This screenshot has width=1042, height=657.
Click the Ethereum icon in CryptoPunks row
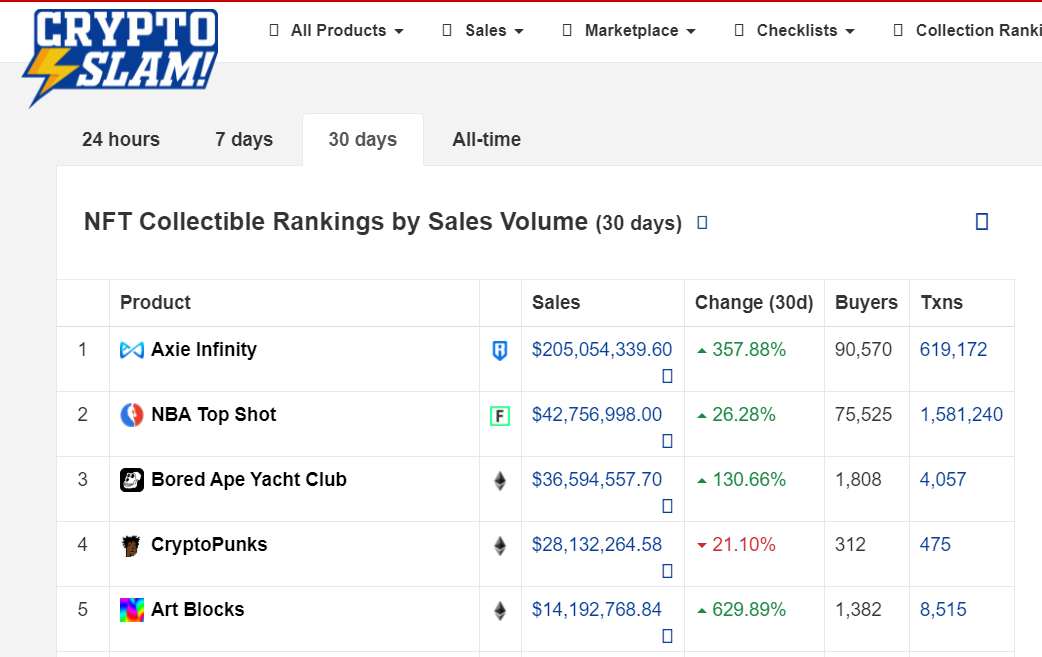500,546
